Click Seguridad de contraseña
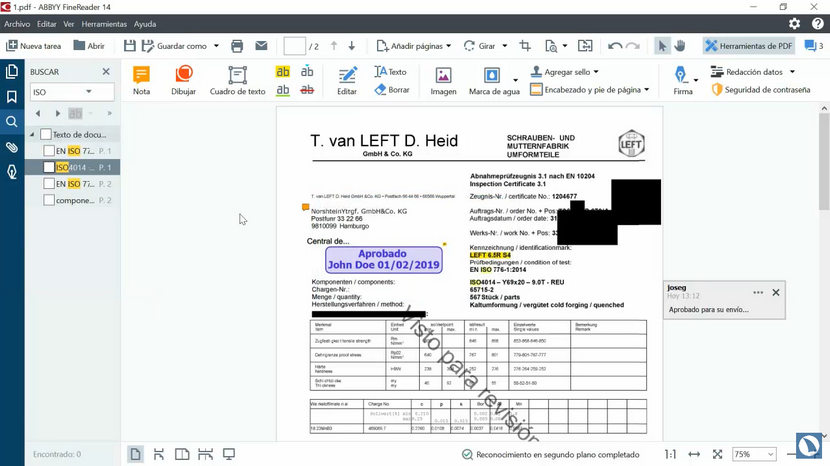This screenshot has height=466, width=830. 761,90
